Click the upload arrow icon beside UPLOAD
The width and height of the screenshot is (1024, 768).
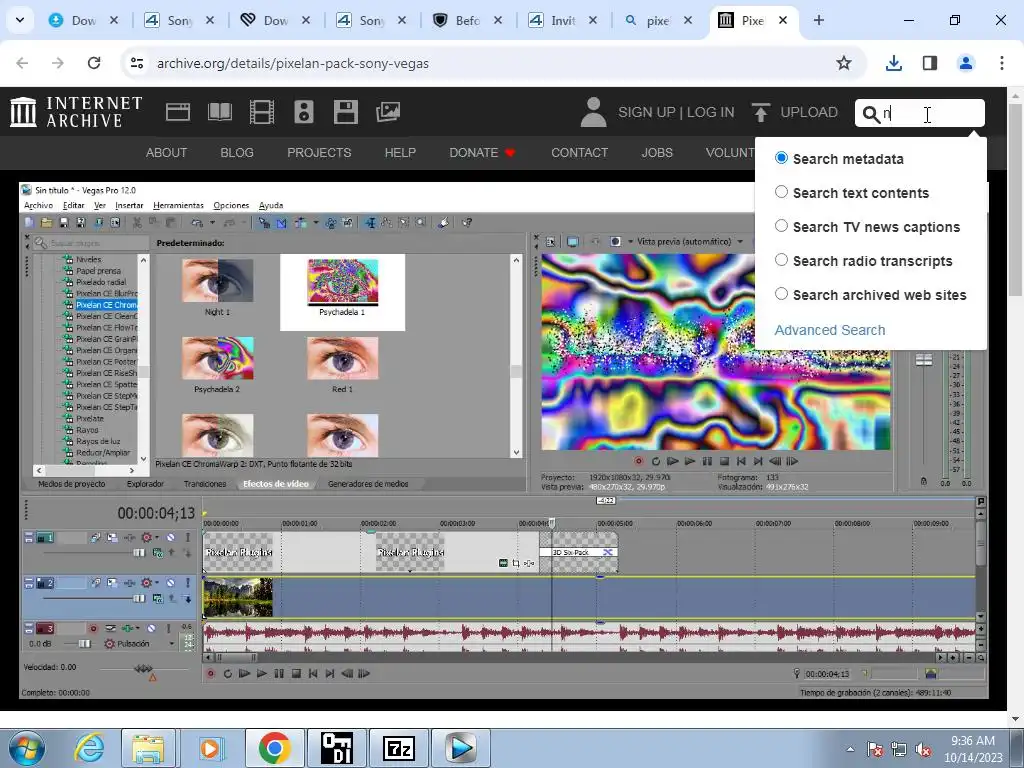point(760,112)
